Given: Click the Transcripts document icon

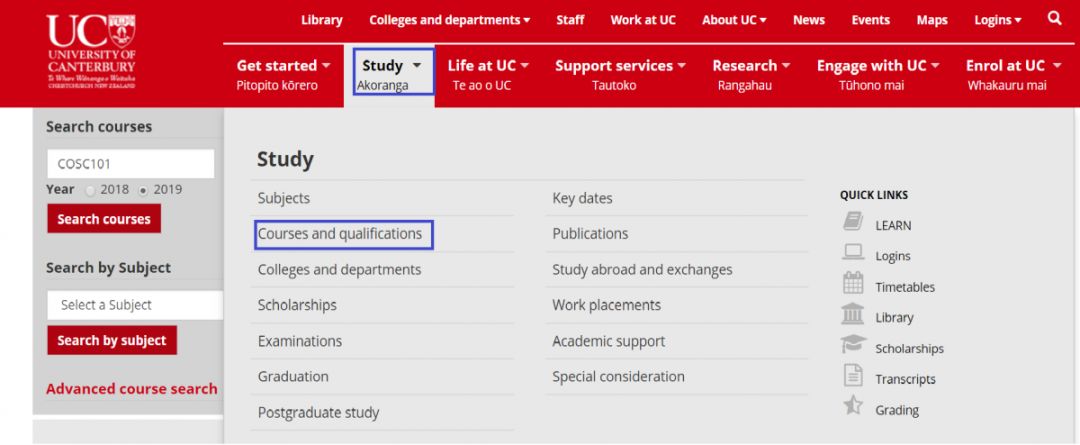Looking at the screenshot, I should (853, 376).
